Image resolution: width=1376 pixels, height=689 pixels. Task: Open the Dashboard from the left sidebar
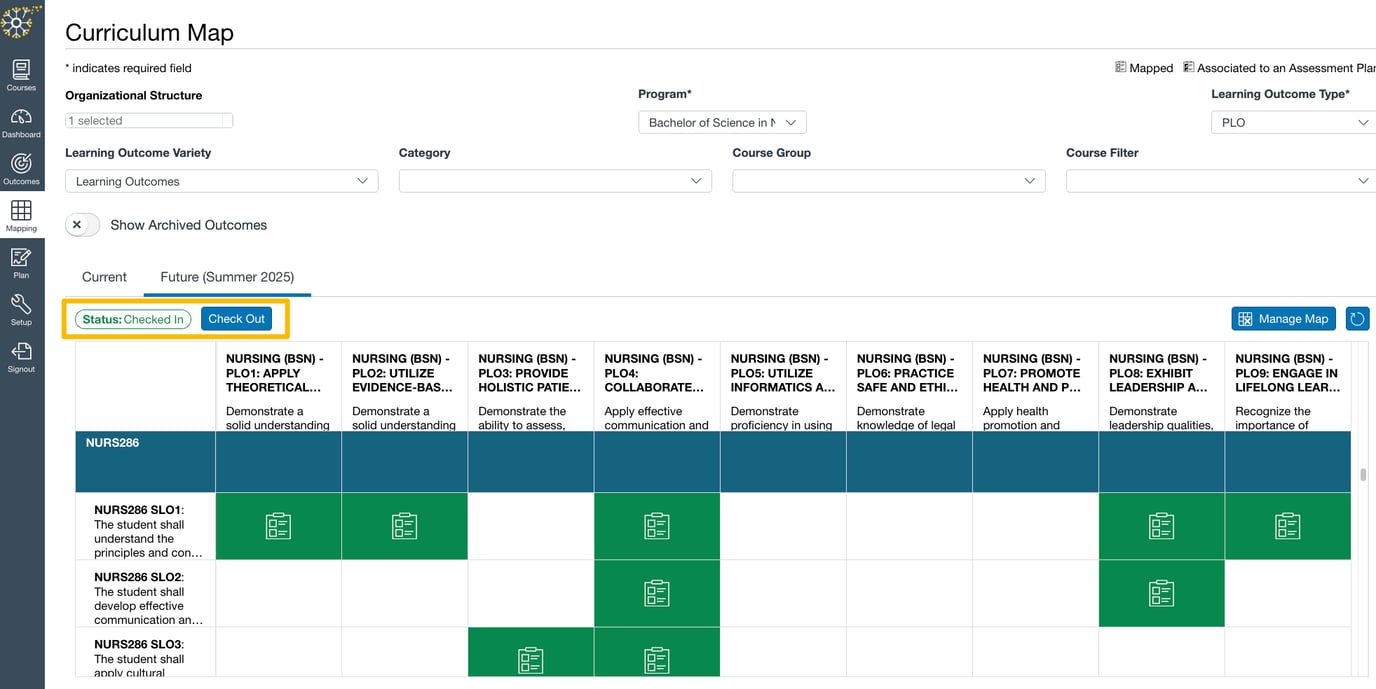click(20, 120)
